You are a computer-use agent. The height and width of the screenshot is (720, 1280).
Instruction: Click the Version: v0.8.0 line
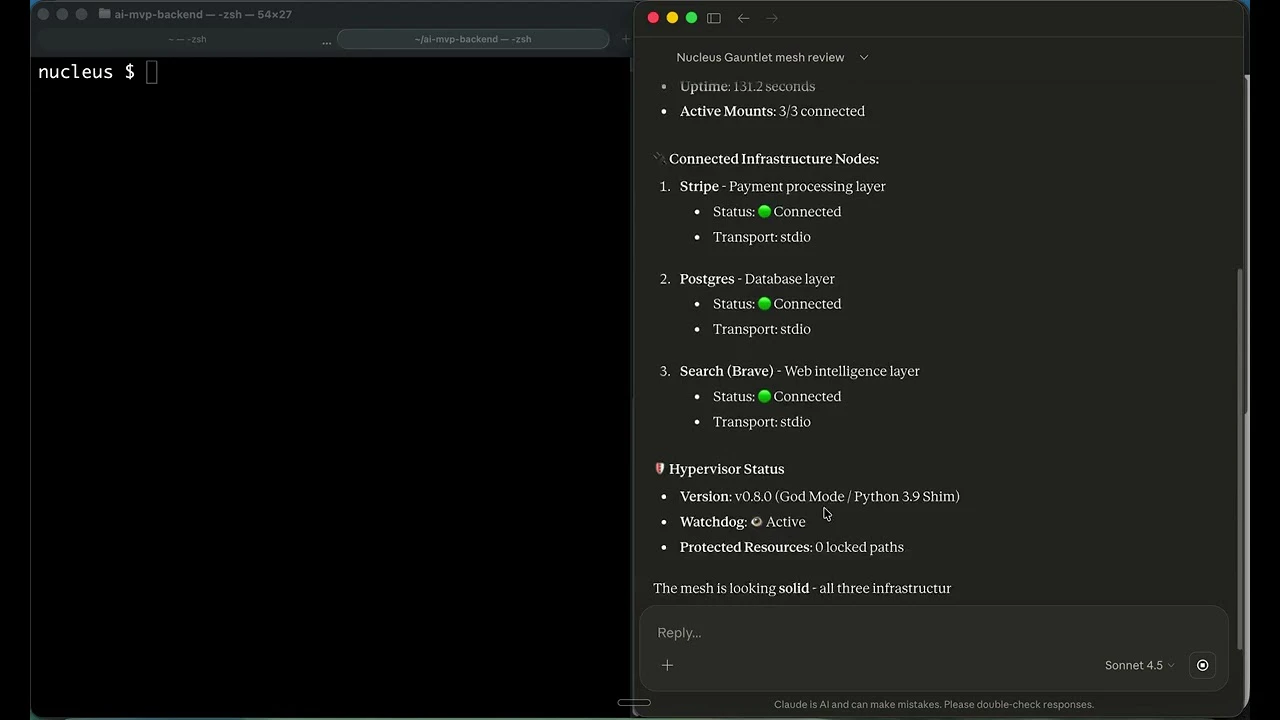[819, 496]
